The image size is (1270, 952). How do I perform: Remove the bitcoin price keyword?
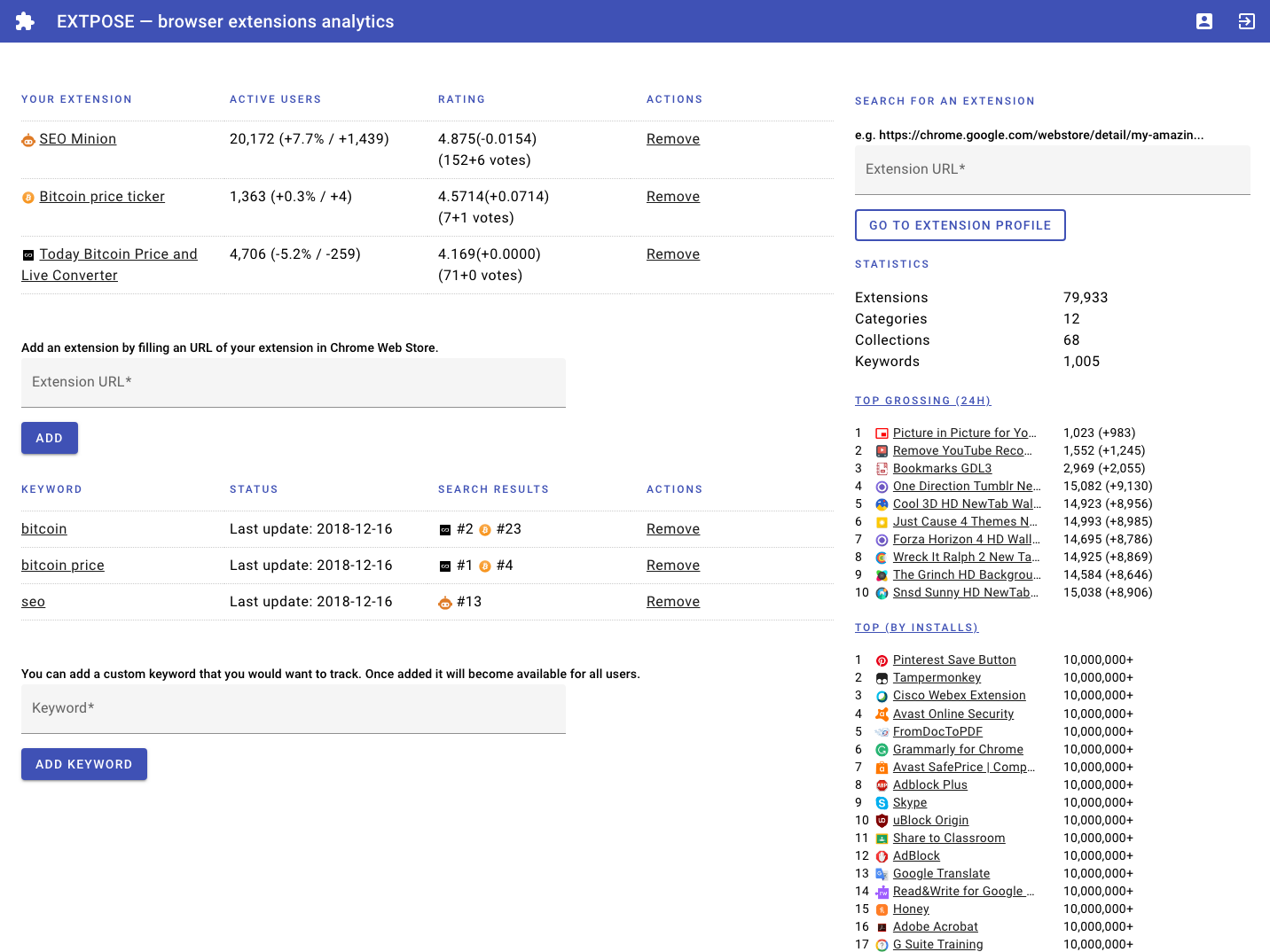[673, 566]
